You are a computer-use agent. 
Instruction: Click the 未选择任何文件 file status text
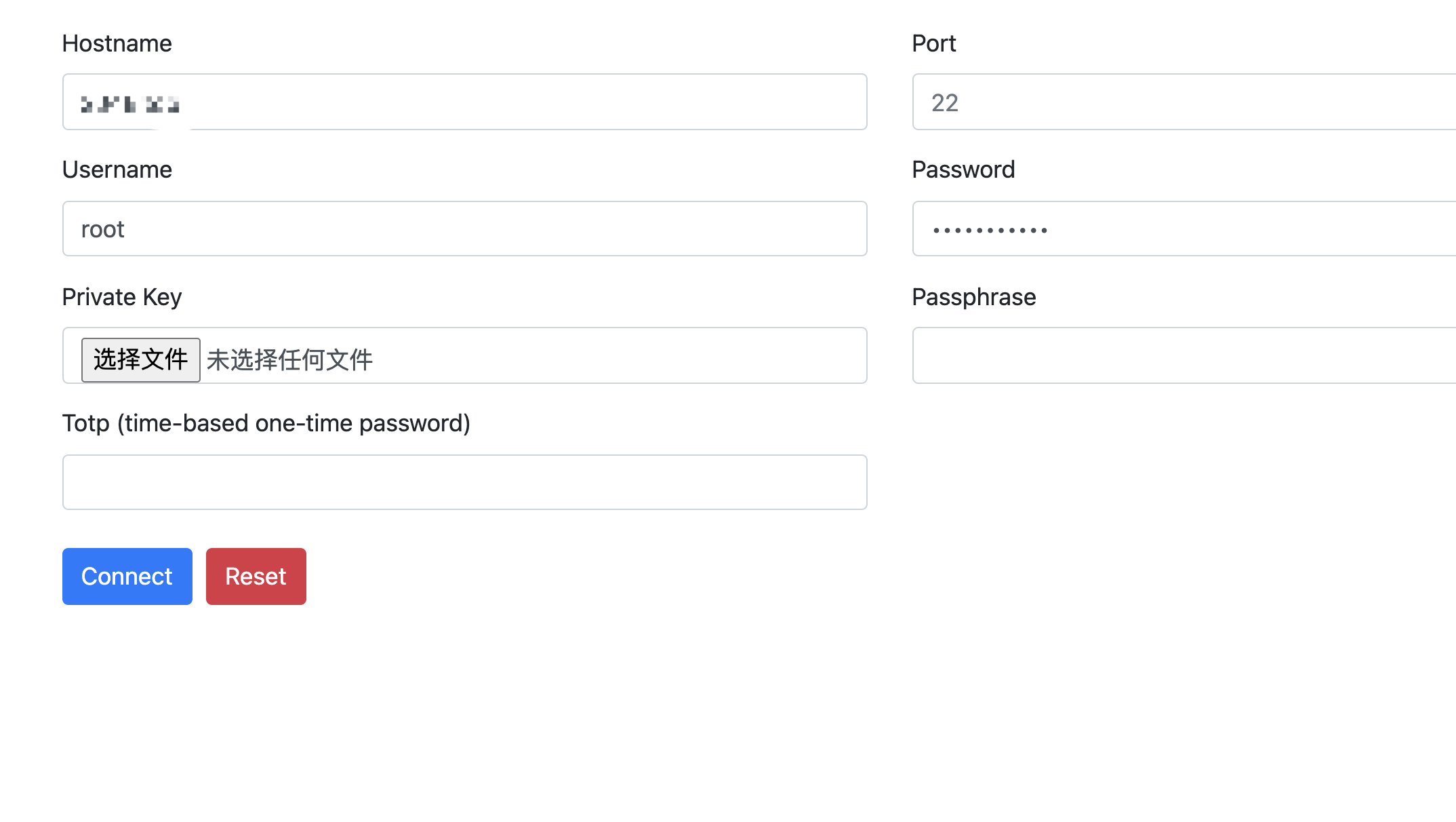point(289,359)
